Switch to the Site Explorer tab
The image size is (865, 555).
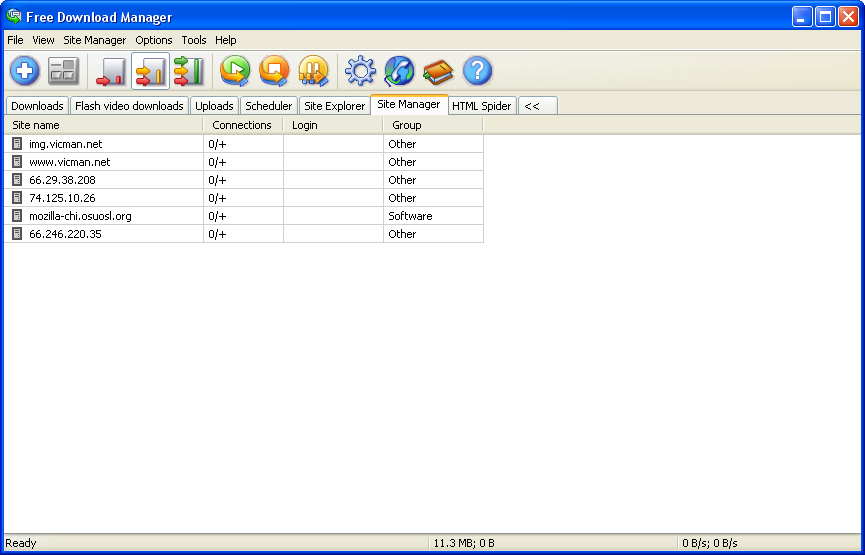click(x=334, y=106)
